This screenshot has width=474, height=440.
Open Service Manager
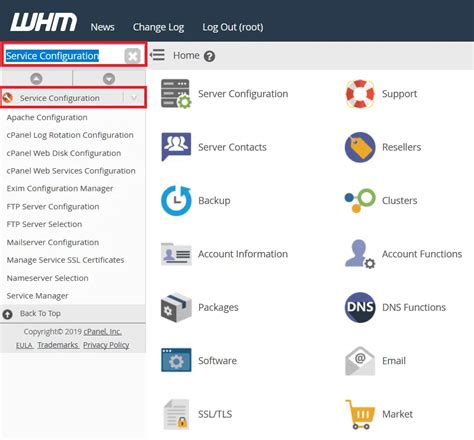tap(37, 296)
